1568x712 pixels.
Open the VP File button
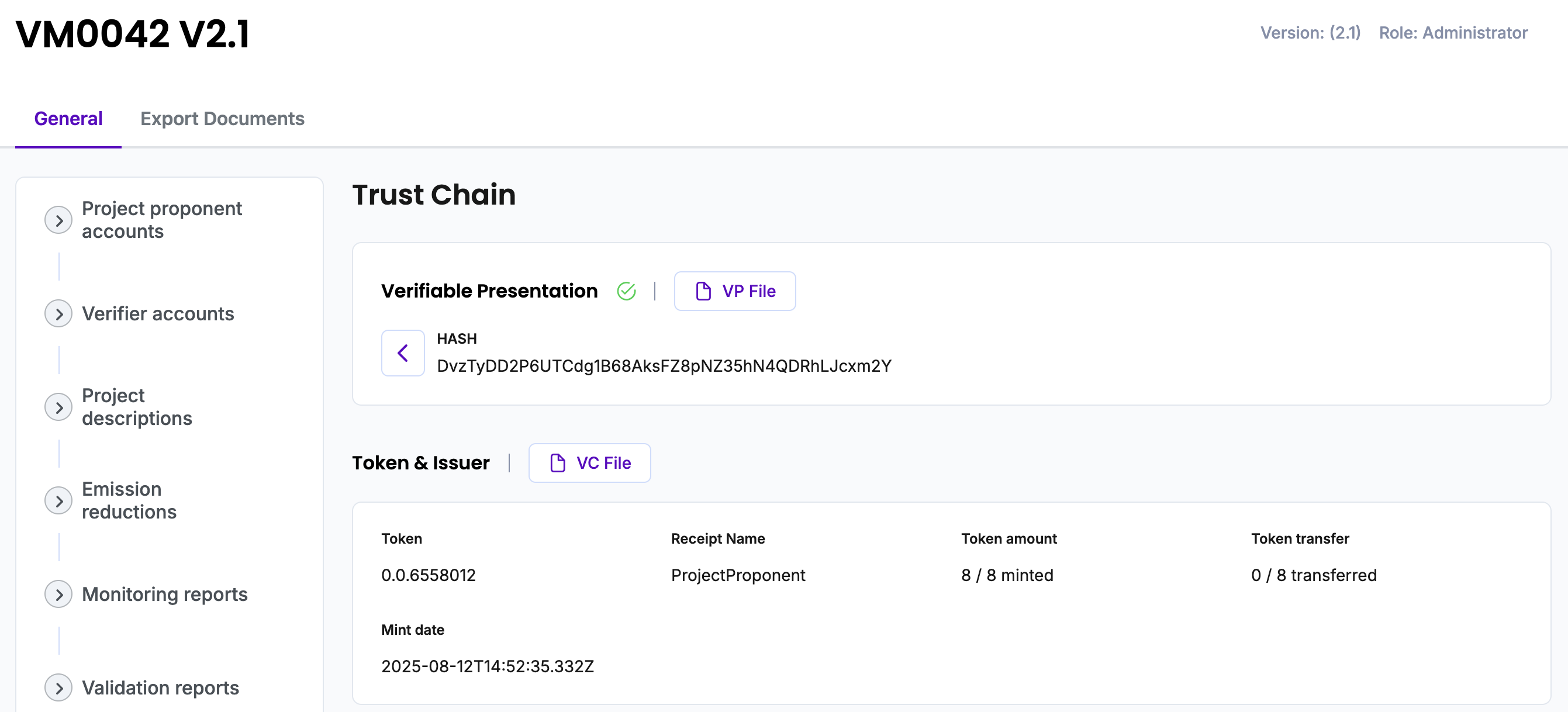tap(735, 291)
